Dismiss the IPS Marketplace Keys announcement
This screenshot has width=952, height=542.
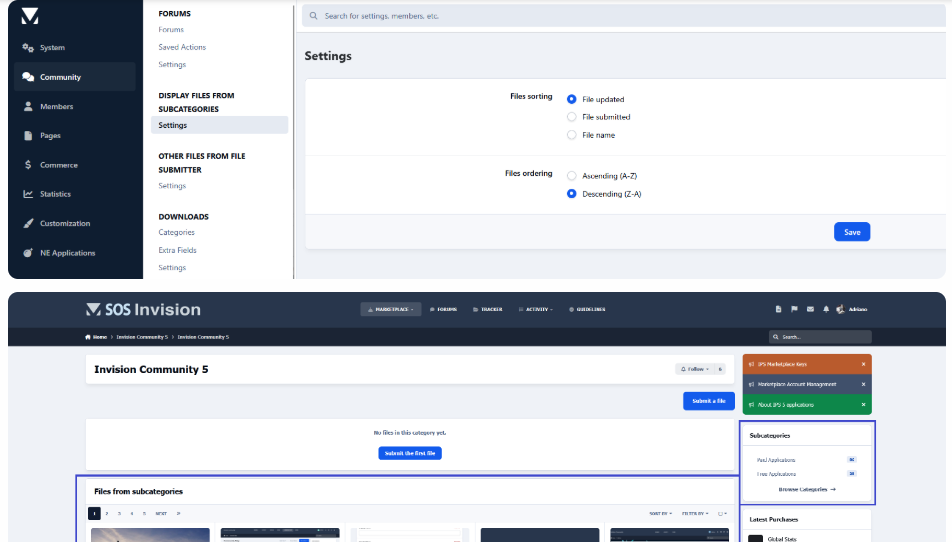(x=863, y=364)
